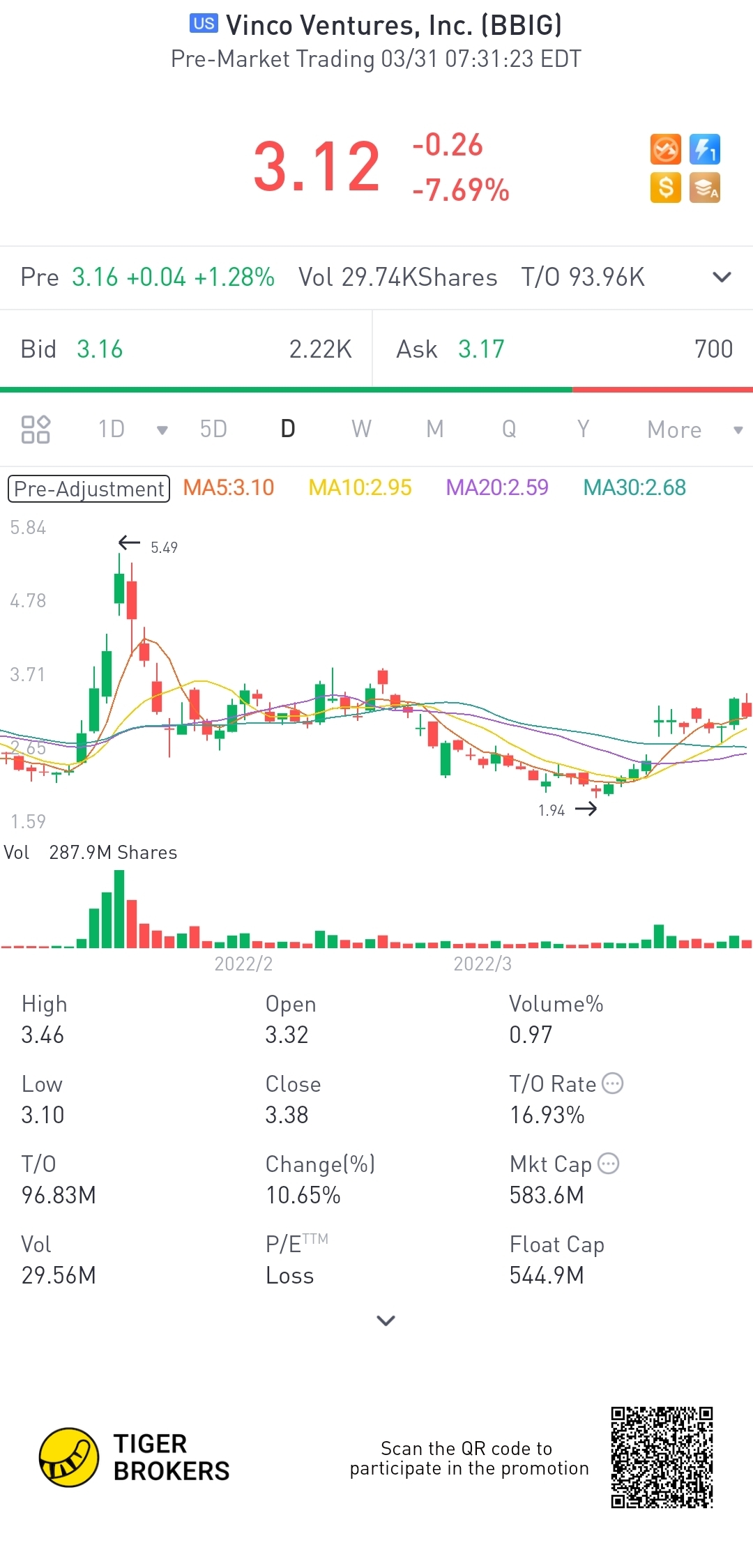
Task: Select the M monthly chart tab
Action: pyautogui.click(x=435, y=429)
